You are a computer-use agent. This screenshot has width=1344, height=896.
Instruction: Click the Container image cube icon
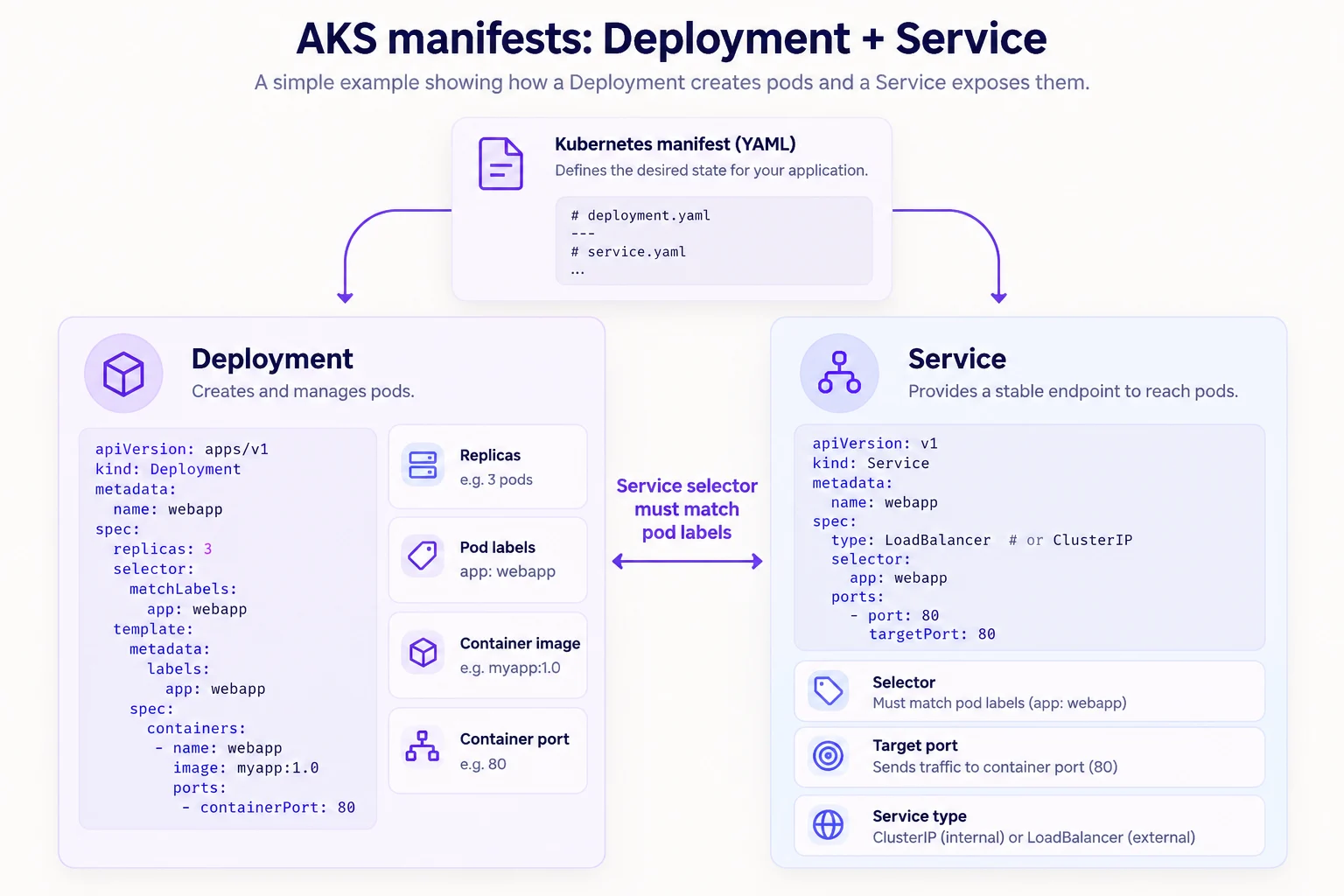coord(423,652)
